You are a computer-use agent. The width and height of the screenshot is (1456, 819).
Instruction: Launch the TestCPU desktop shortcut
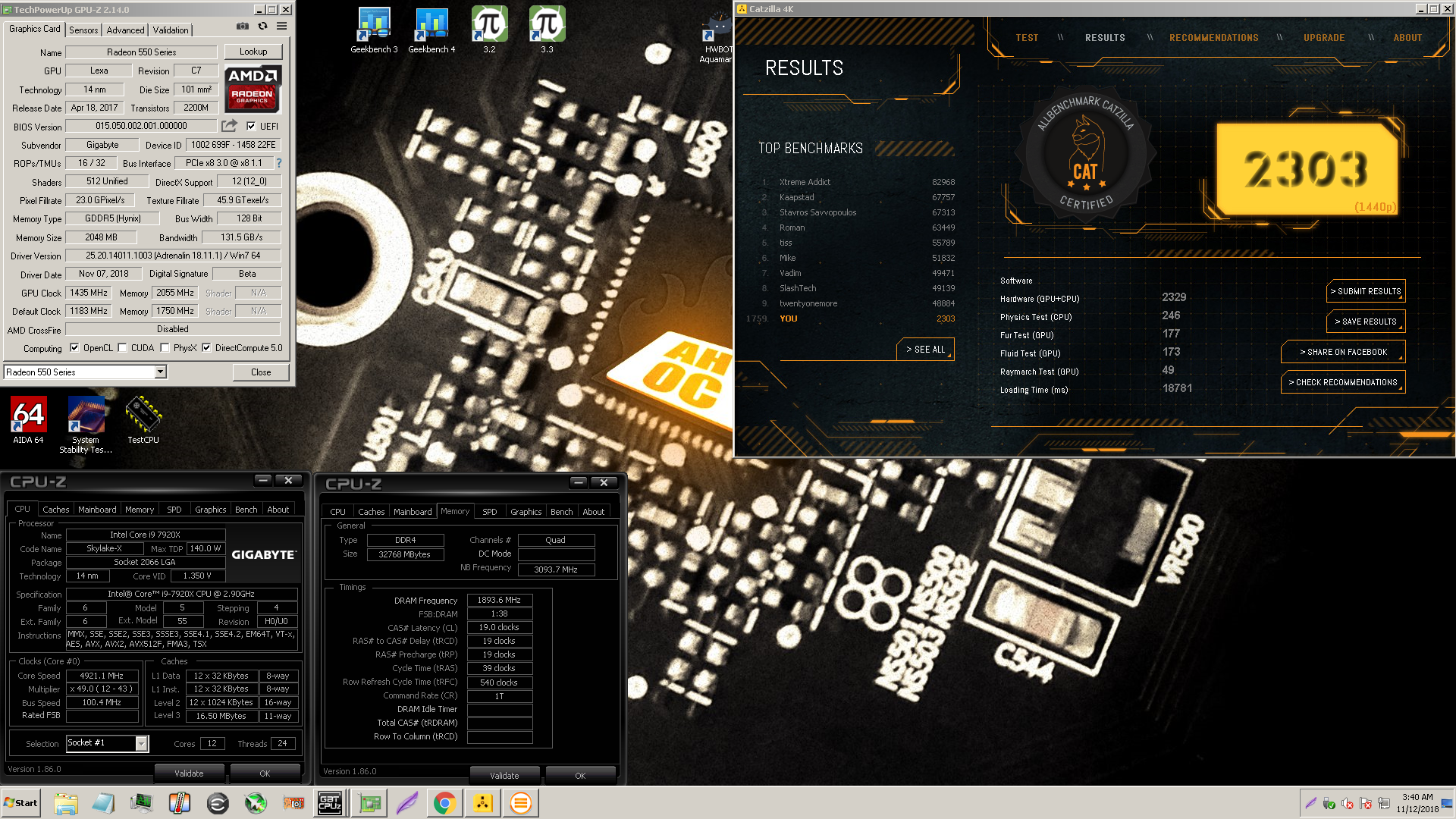point(143,419)
